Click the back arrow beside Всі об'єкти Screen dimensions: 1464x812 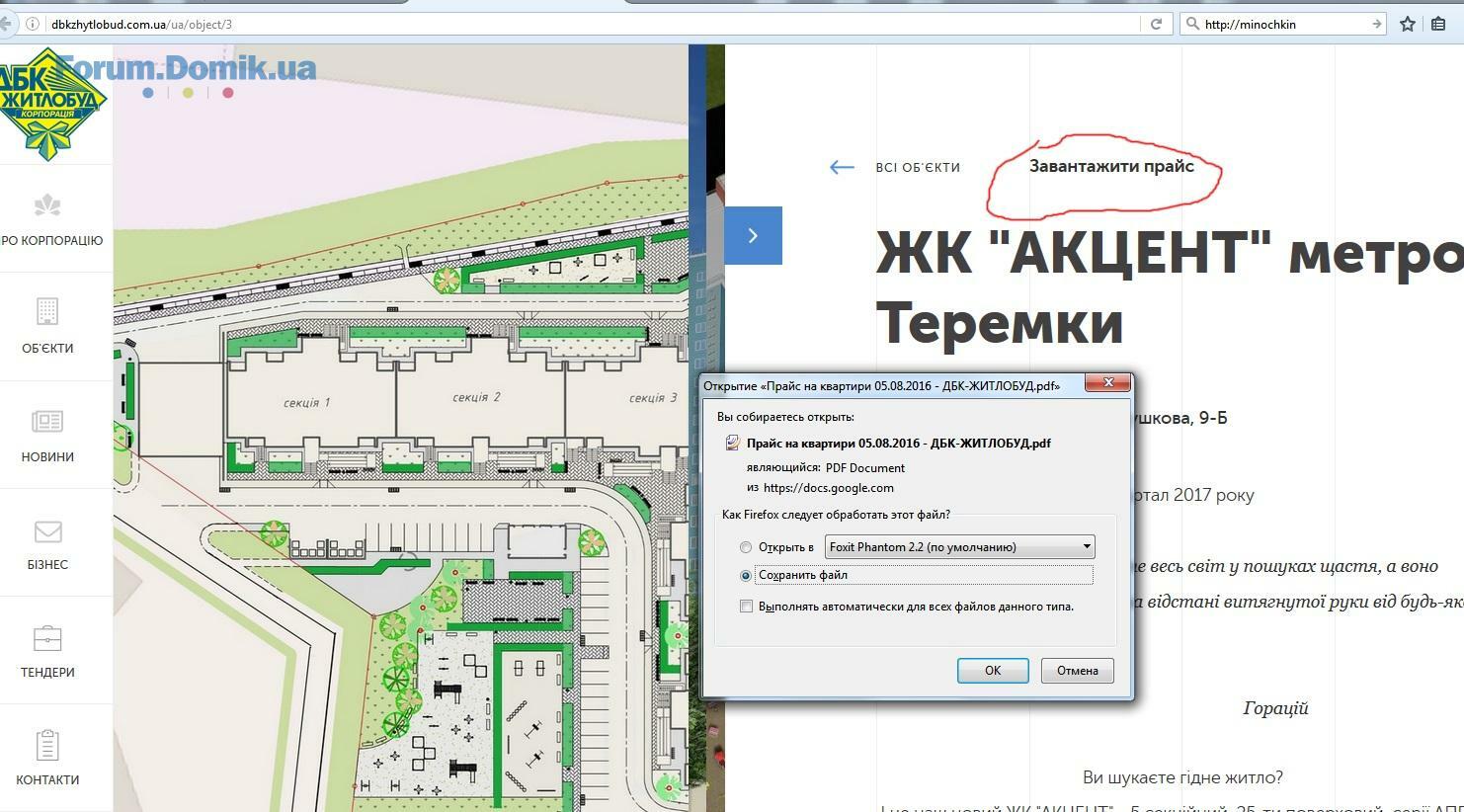[x=842, y=167]
